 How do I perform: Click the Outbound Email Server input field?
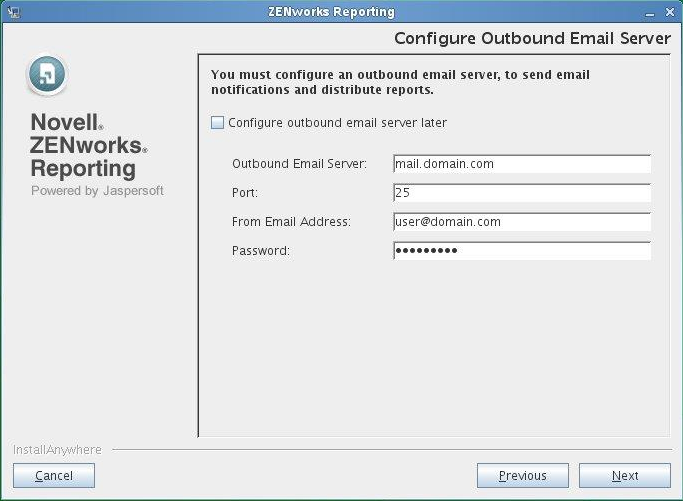coord(522,164)
